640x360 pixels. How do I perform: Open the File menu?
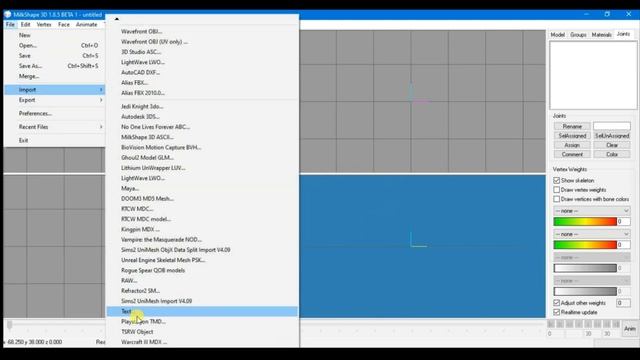(x=10, y=24)
